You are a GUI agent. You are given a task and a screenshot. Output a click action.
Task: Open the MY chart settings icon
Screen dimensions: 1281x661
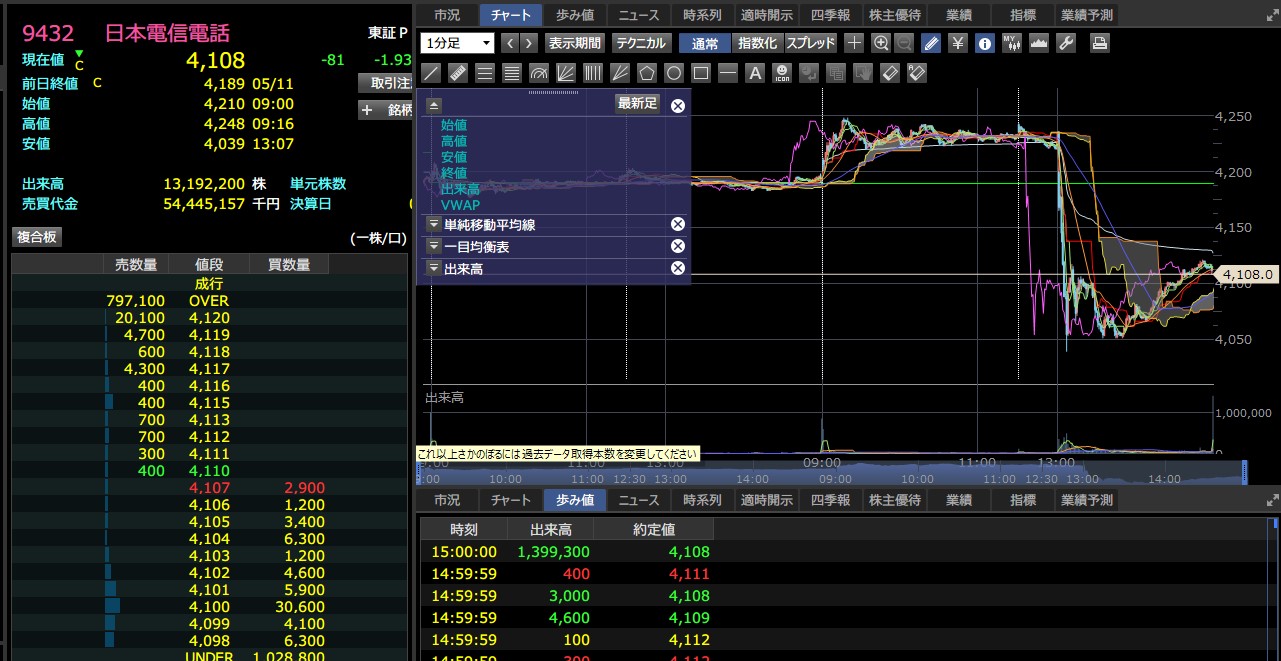pos(1012,43)
